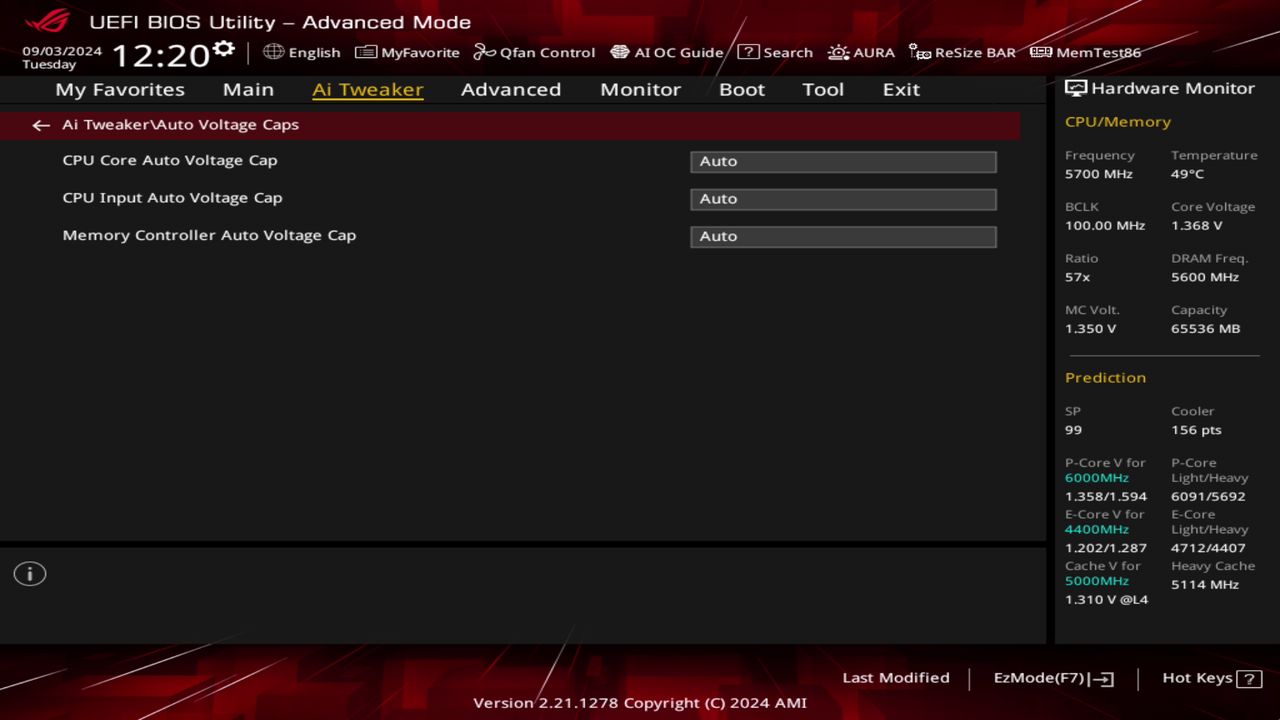Open Qfan Control fan icon
The image size is (1280, 720).
(x=485, y=52)
